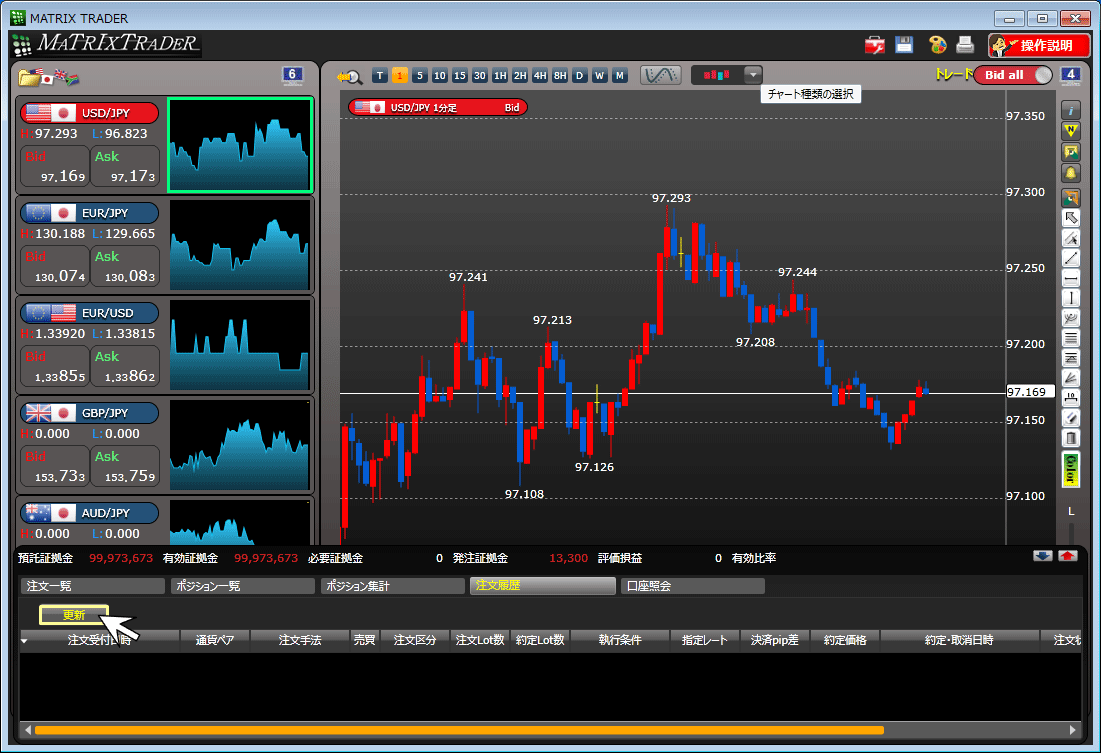Select the 4H timeframe
Viewport: 1101px width, 753px height.
click(x=540, y=76)
